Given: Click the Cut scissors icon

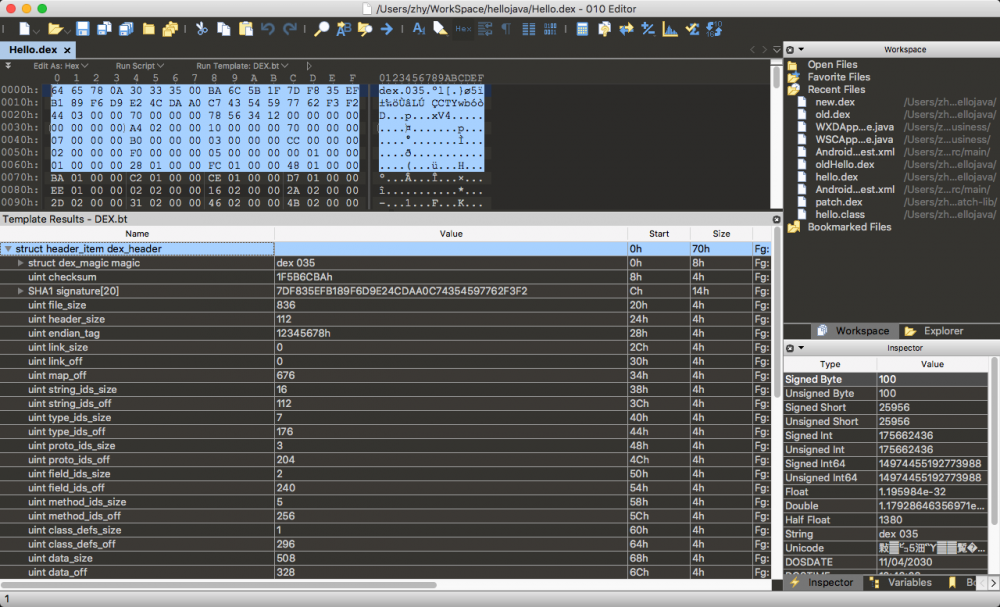Looking at the screenshot, I should click(201, 29).
